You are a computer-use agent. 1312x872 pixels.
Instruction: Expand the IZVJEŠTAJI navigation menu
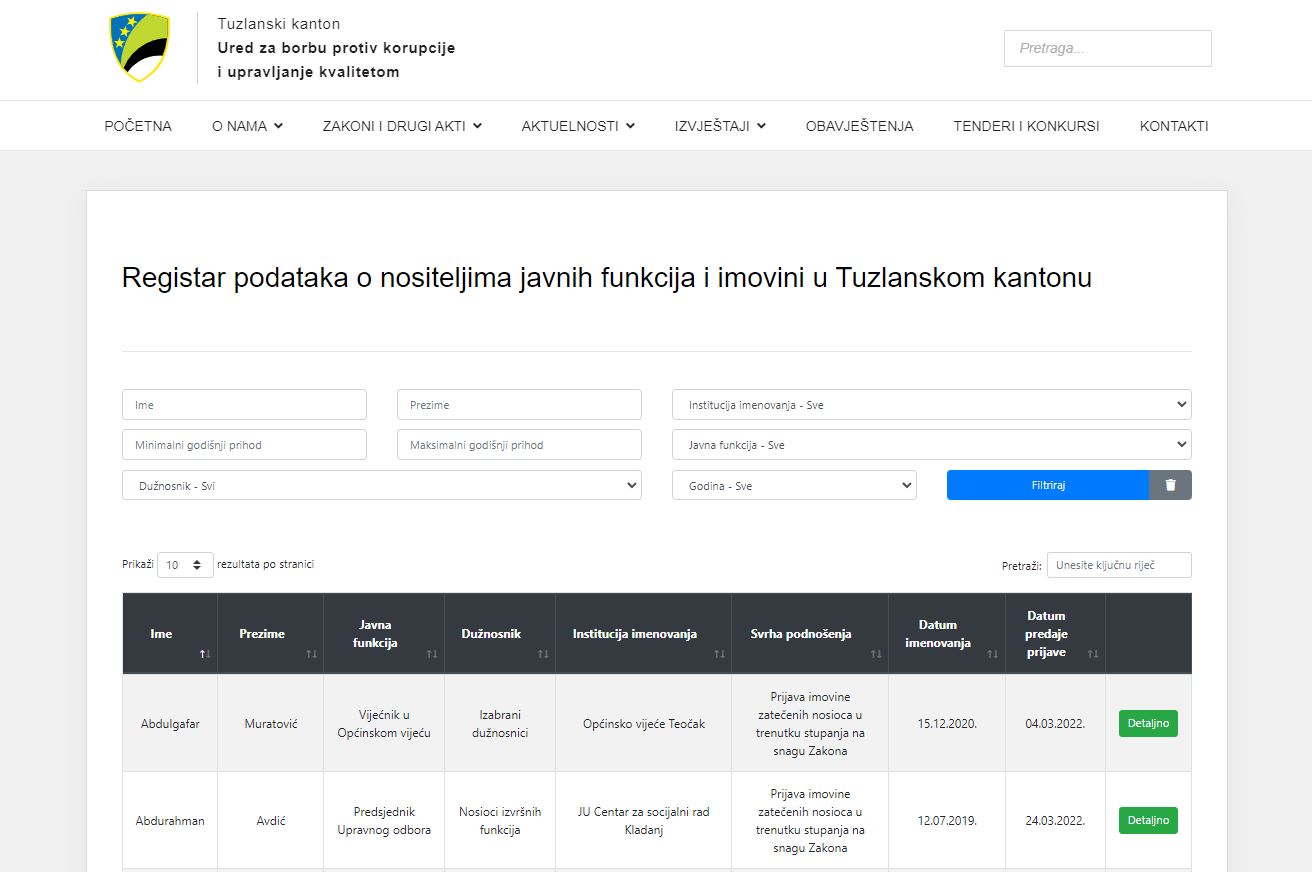point(720,126)
